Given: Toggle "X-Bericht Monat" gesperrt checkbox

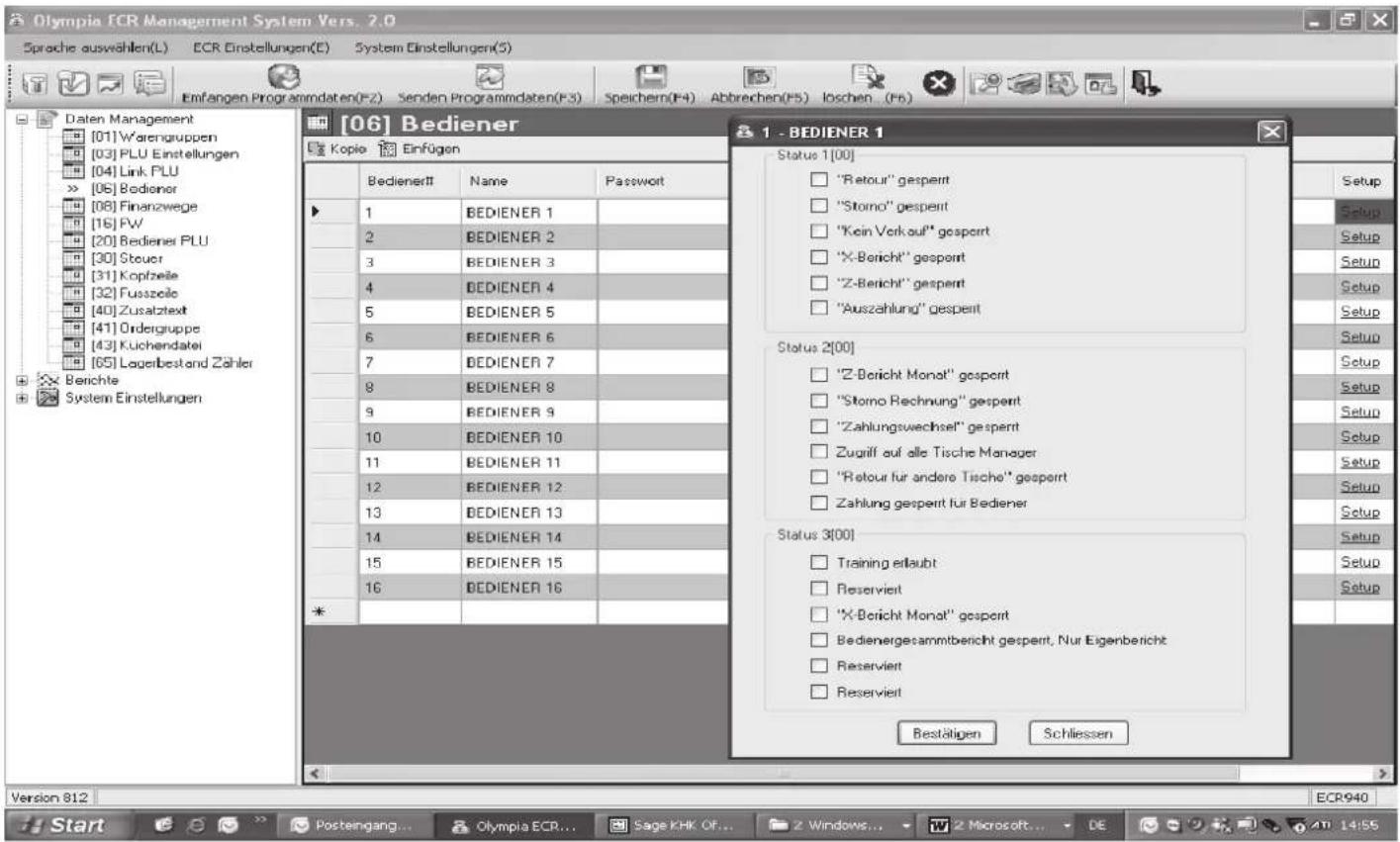Looking at the screenshot, I should click(818, 614).
